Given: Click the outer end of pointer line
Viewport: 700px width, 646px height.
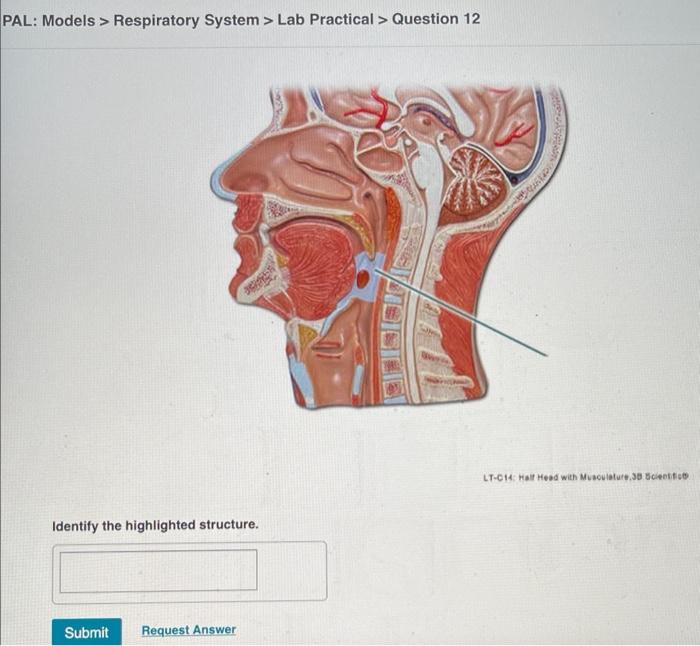Looking at the screenshot, I should pos(546,354).
